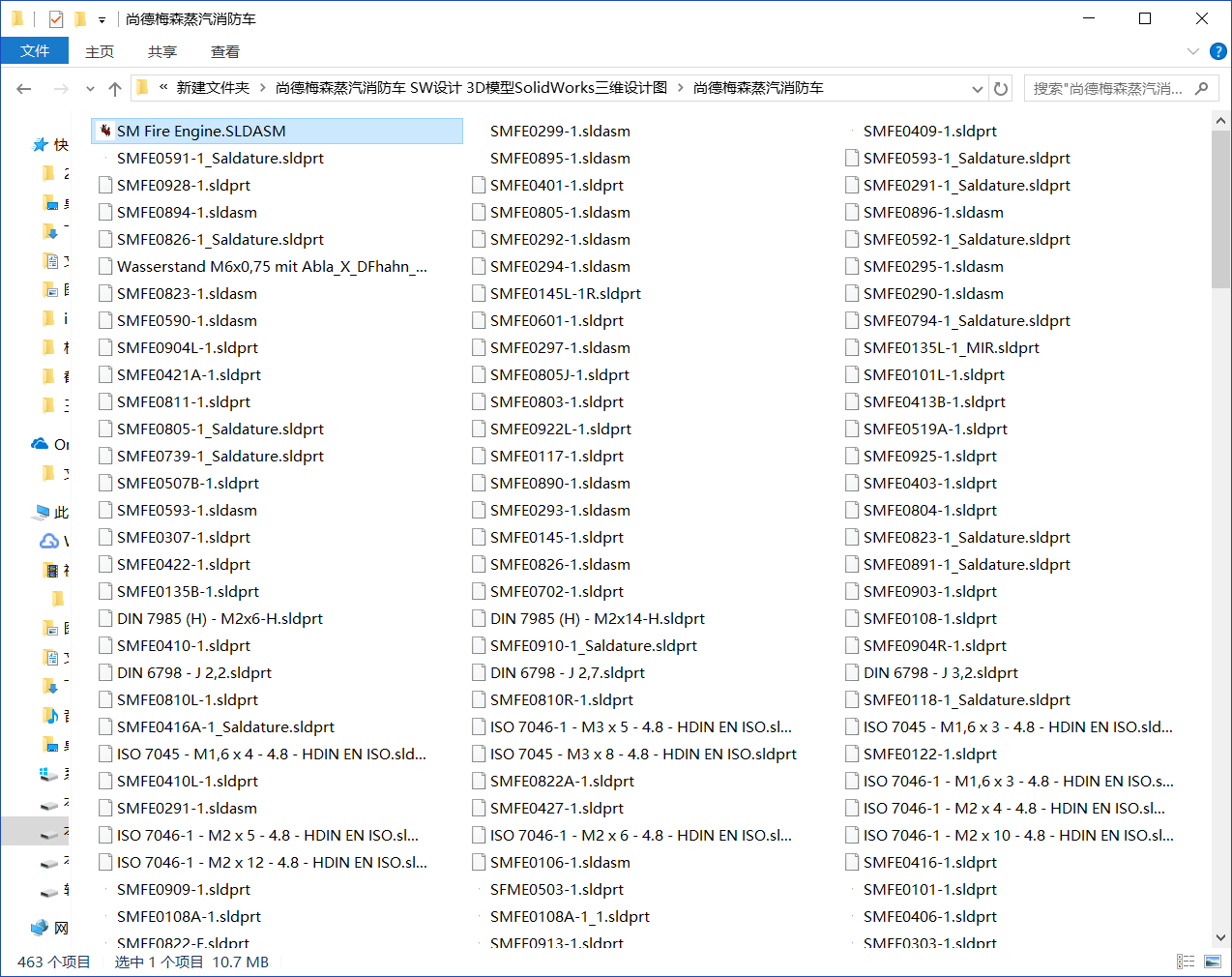
Task: Open the 文件 menu tab
Action: tap(35, 51)
